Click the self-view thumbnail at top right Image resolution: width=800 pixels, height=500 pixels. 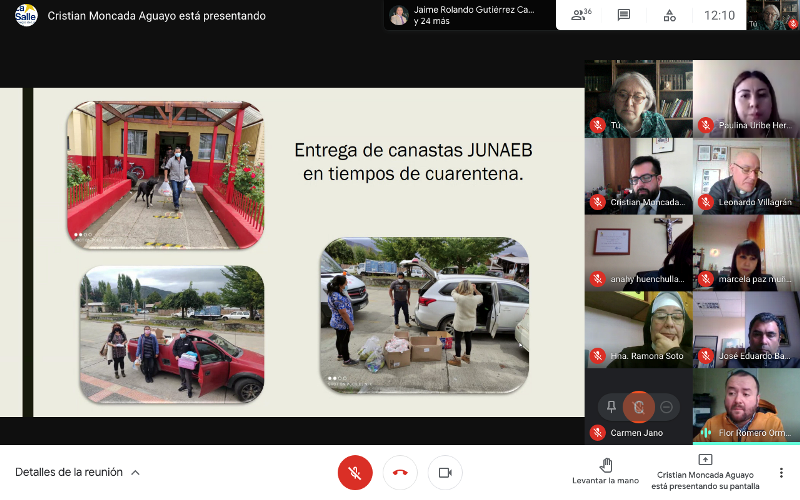tap(774, 15)
